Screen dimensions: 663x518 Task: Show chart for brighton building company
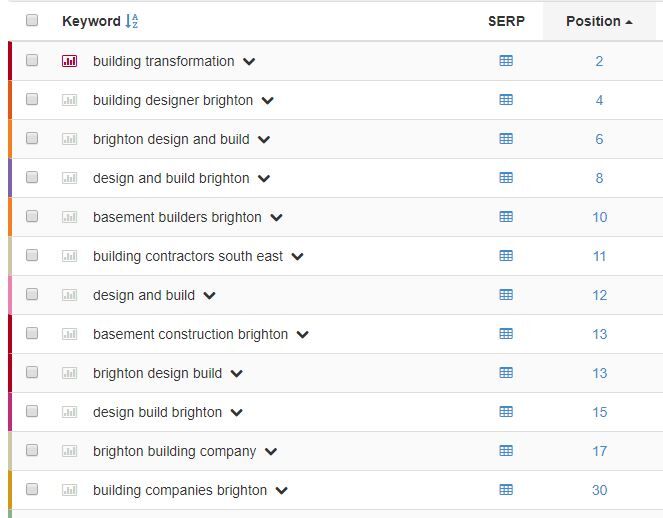(x=69, y=451)
